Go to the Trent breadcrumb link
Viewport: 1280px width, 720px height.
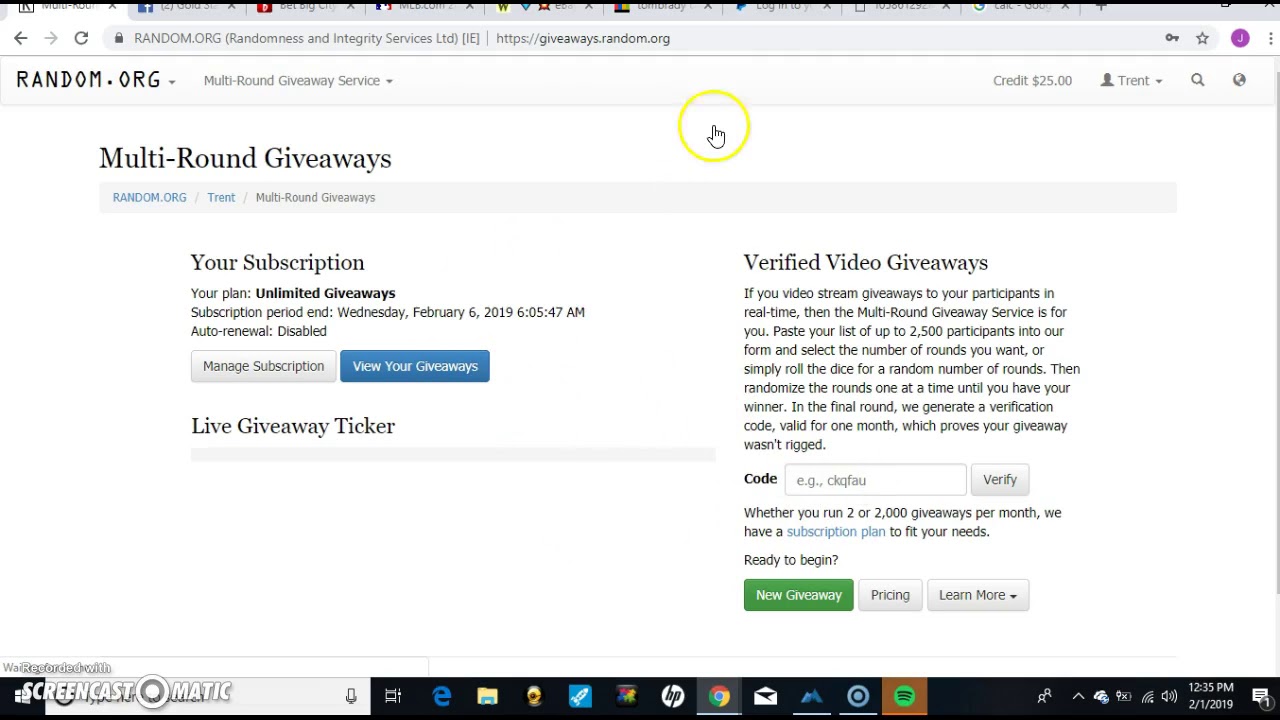tap(221, 198)
